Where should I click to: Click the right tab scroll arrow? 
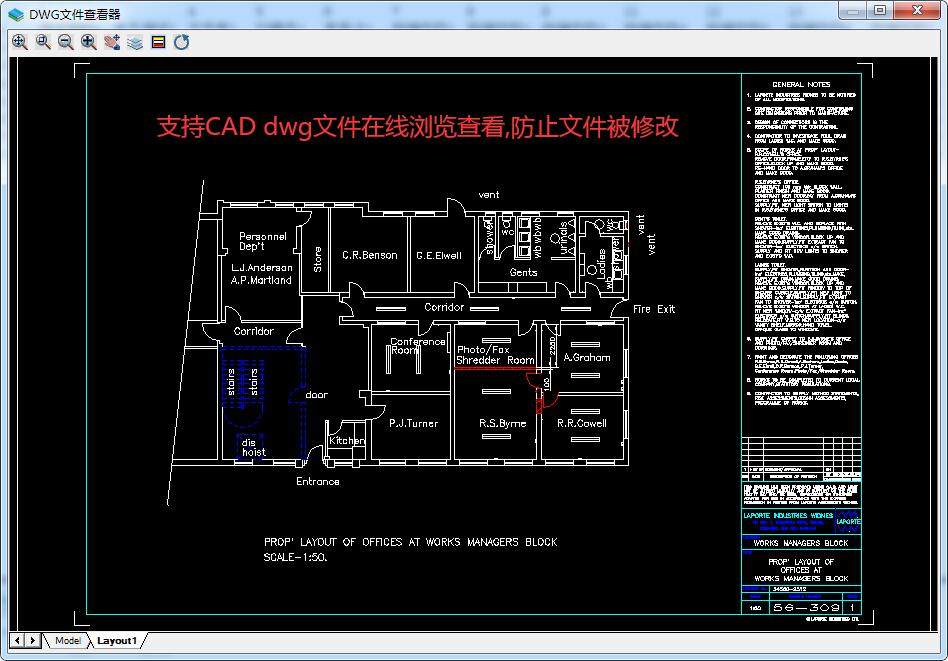pyautogui.click(x=33, y=640)
